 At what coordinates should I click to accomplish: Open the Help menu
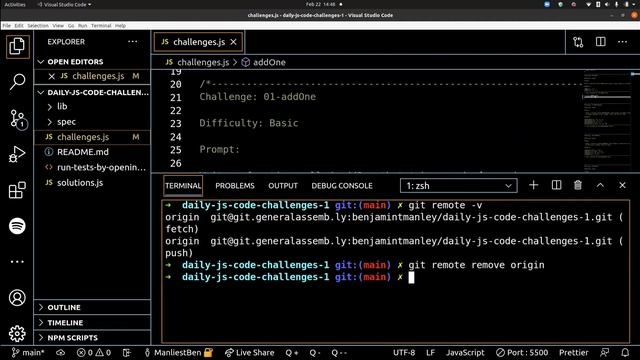pyautogui.click(x=120, y=25)
